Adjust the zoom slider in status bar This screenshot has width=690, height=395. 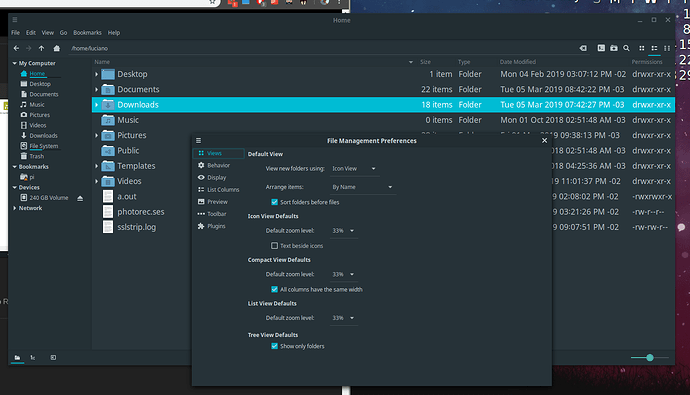click(650, 358)
